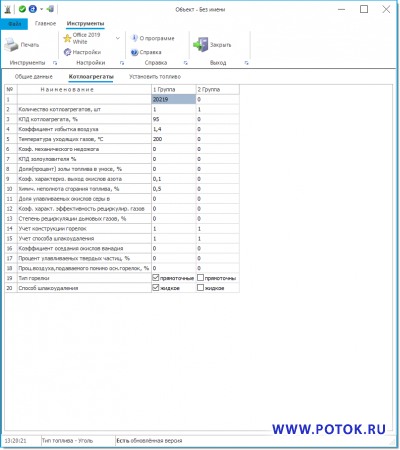Click КПД котлоагрегата value 95
The height and width of the screenshot is (450, 400).
[x=174, y=119]
